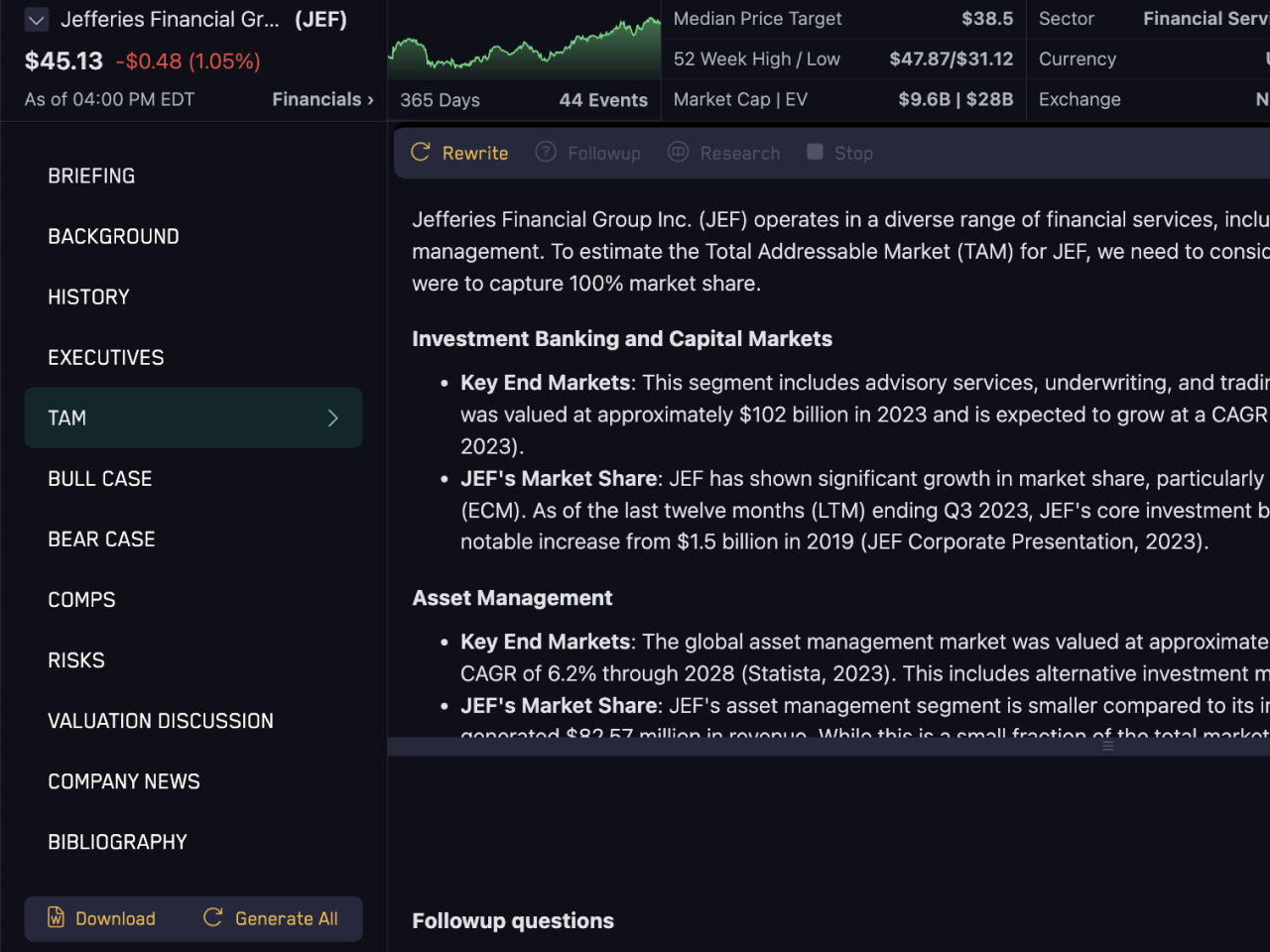Click the Followup questions heading
The image size is (1270, 952).
click(513, 921)
